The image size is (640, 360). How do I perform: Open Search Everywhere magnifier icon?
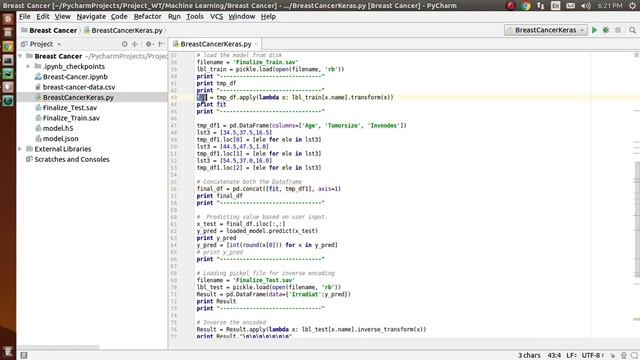632,30
